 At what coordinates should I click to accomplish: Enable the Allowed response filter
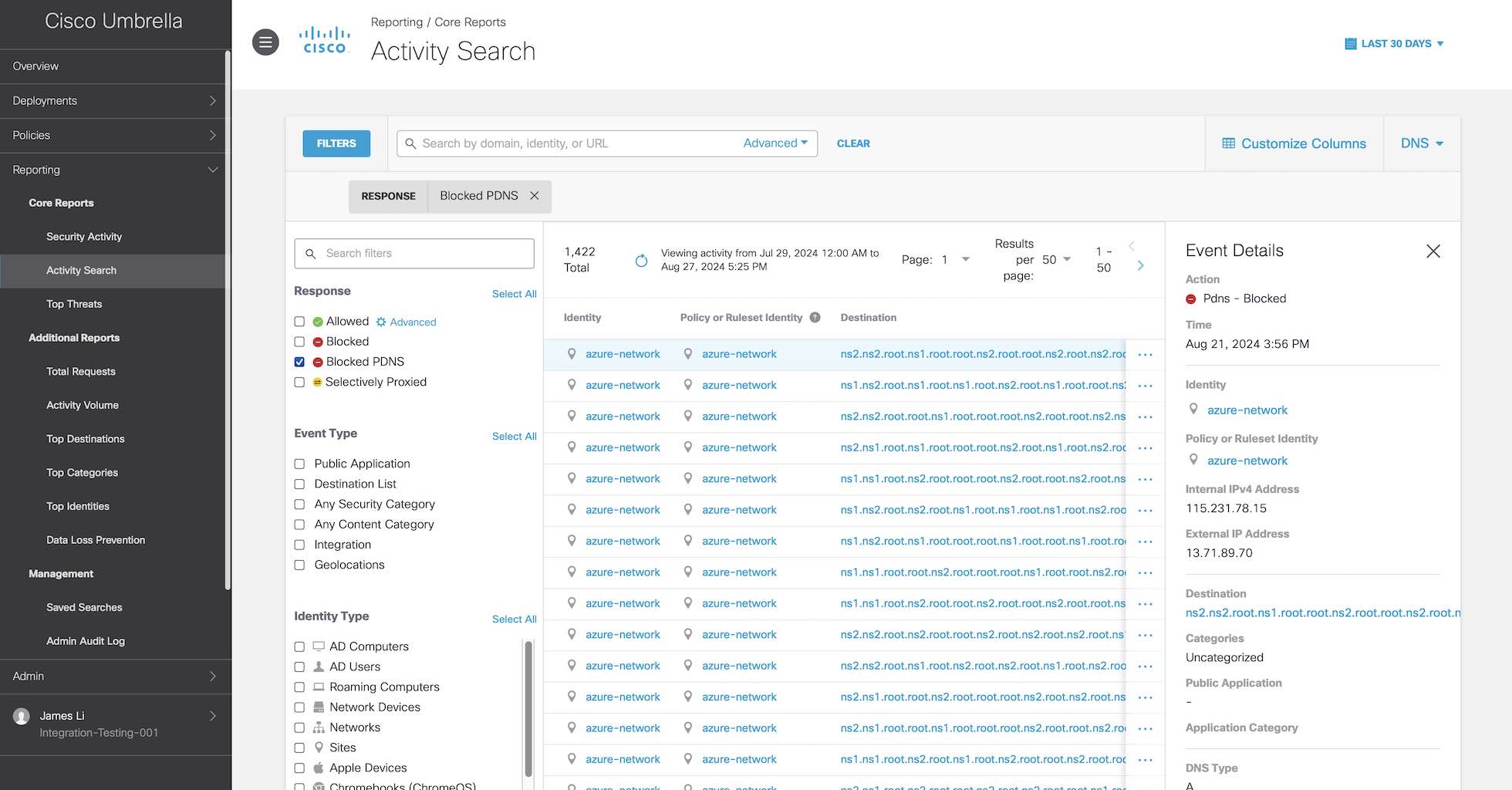[x=299, y=321]
